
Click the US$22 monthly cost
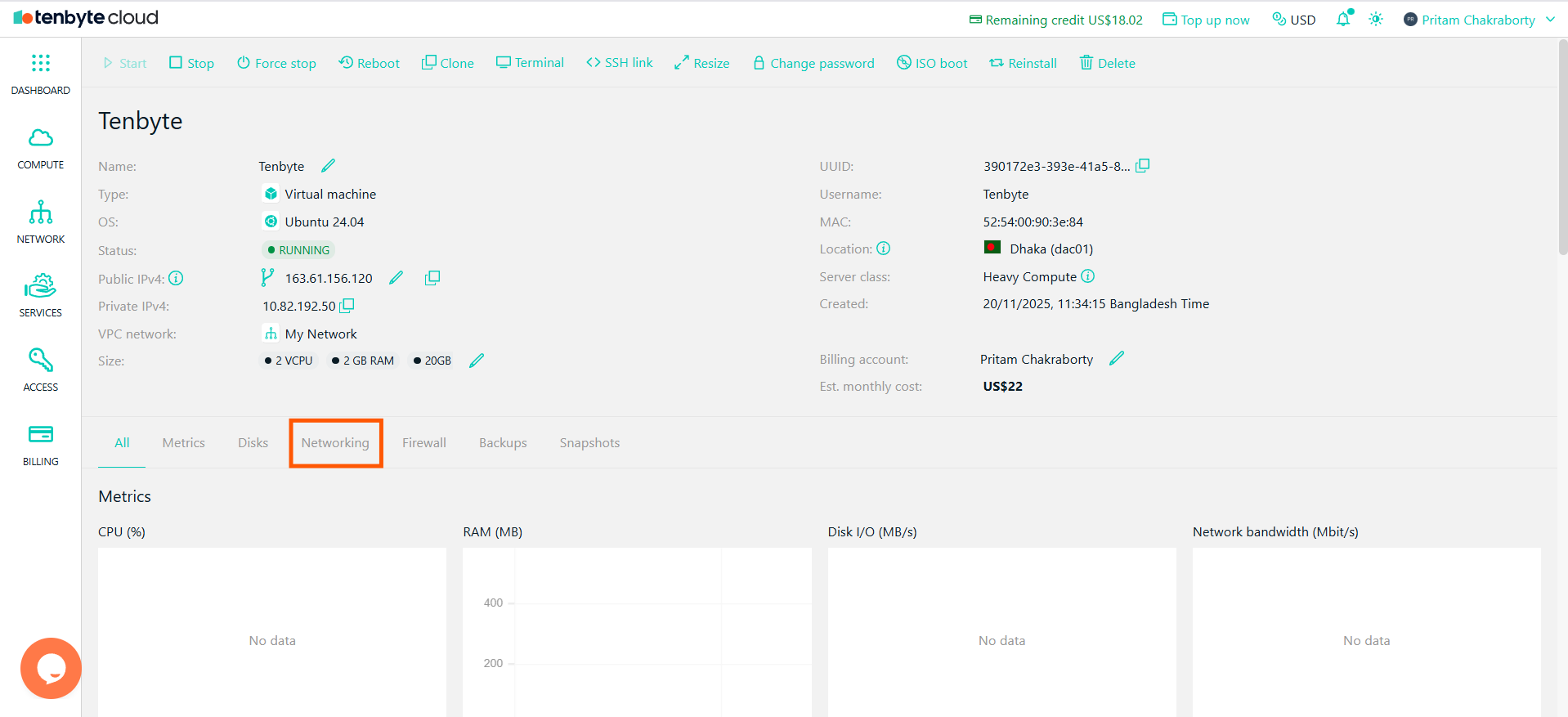(x=1002, y=386)
